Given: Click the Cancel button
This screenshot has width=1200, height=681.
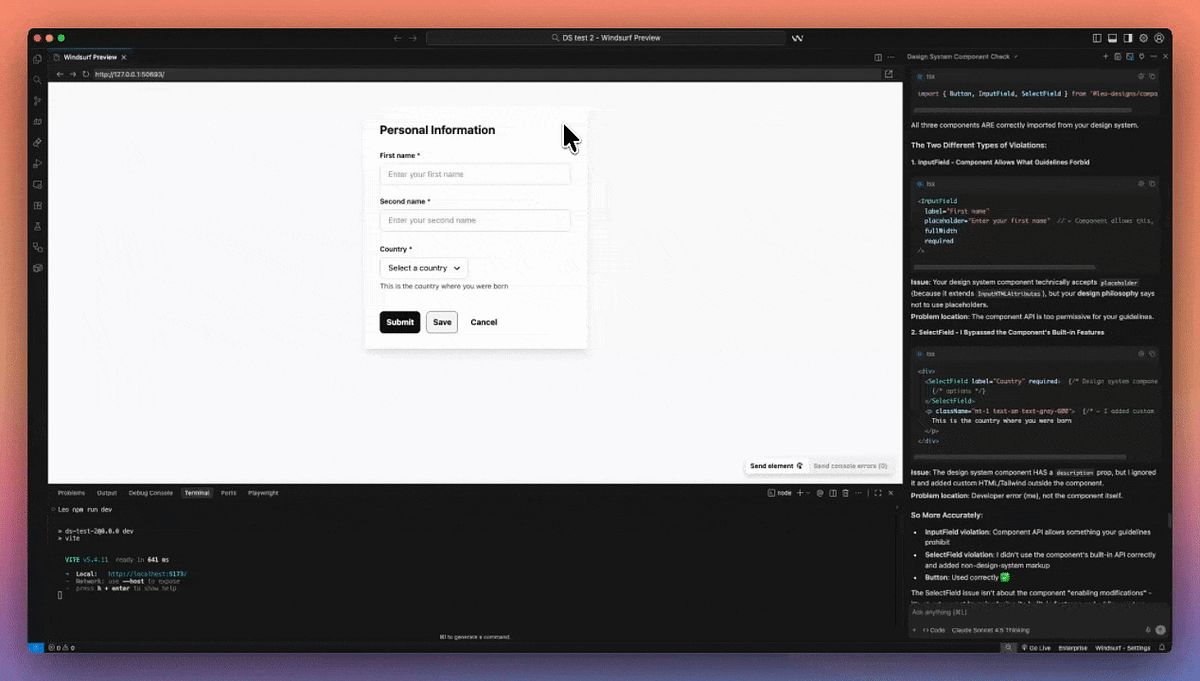Looking at the screenshot, I should [x=484, y=322].
